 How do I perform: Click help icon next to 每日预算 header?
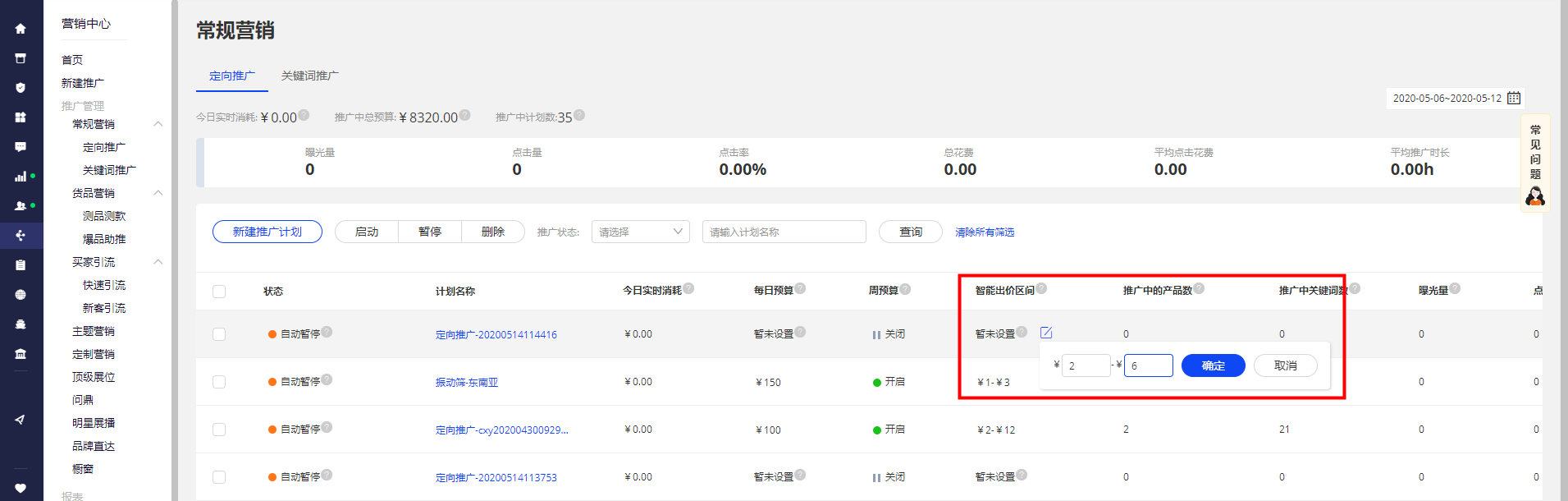(x=800, y=288)
